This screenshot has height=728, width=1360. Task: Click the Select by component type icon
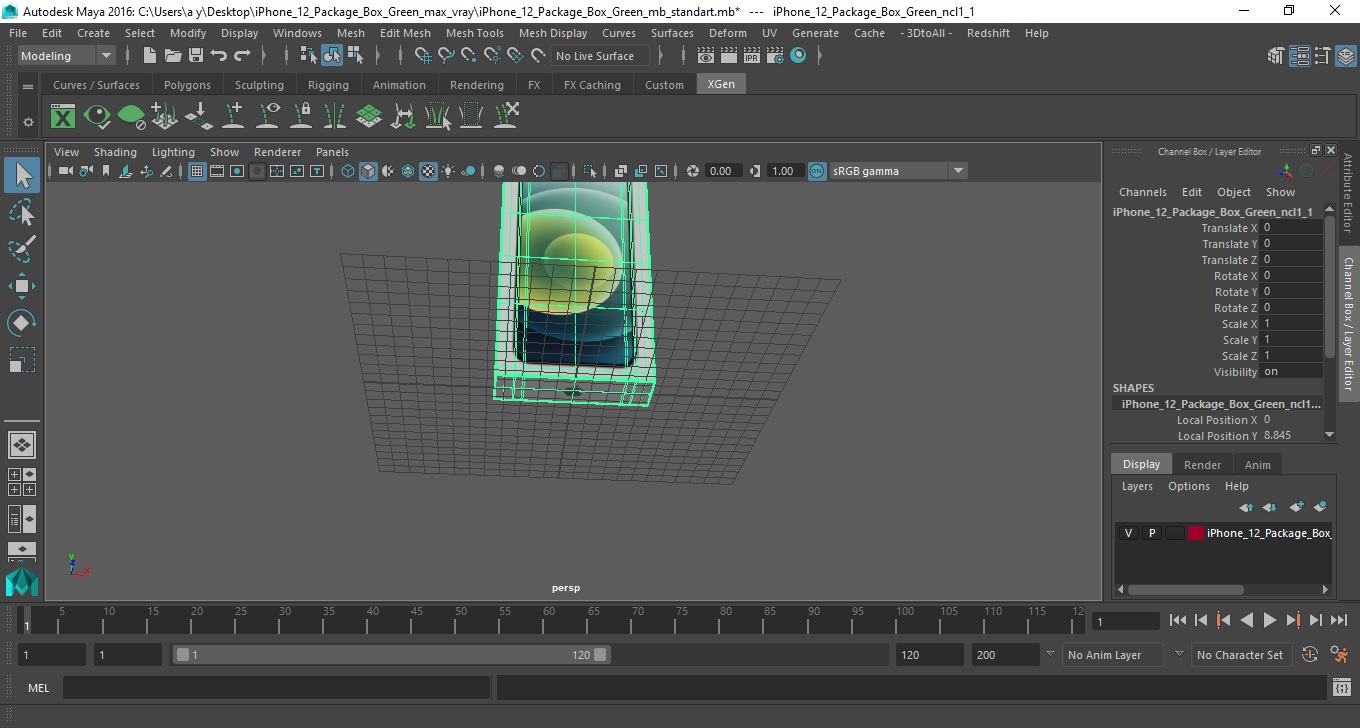click(355, 56)
